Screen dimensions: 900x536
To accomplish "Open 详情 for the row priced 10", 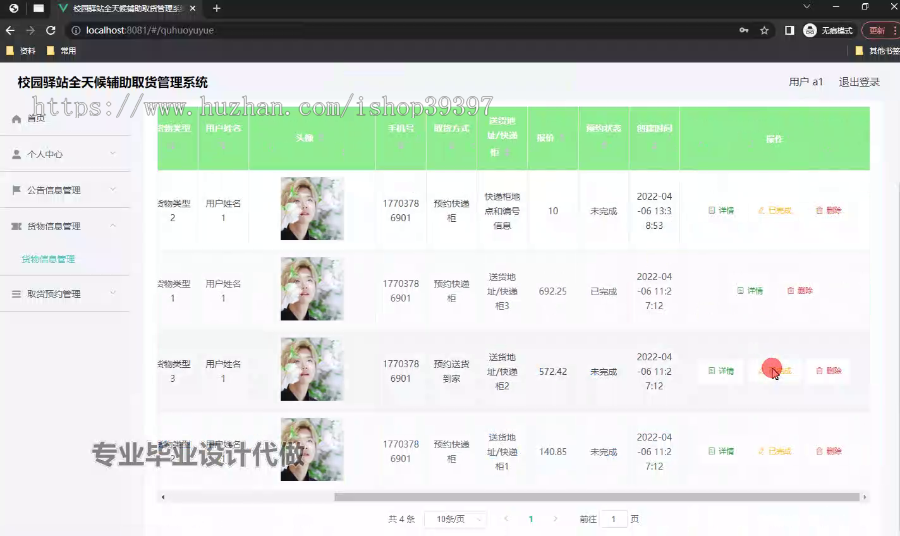I will point(721,211).
